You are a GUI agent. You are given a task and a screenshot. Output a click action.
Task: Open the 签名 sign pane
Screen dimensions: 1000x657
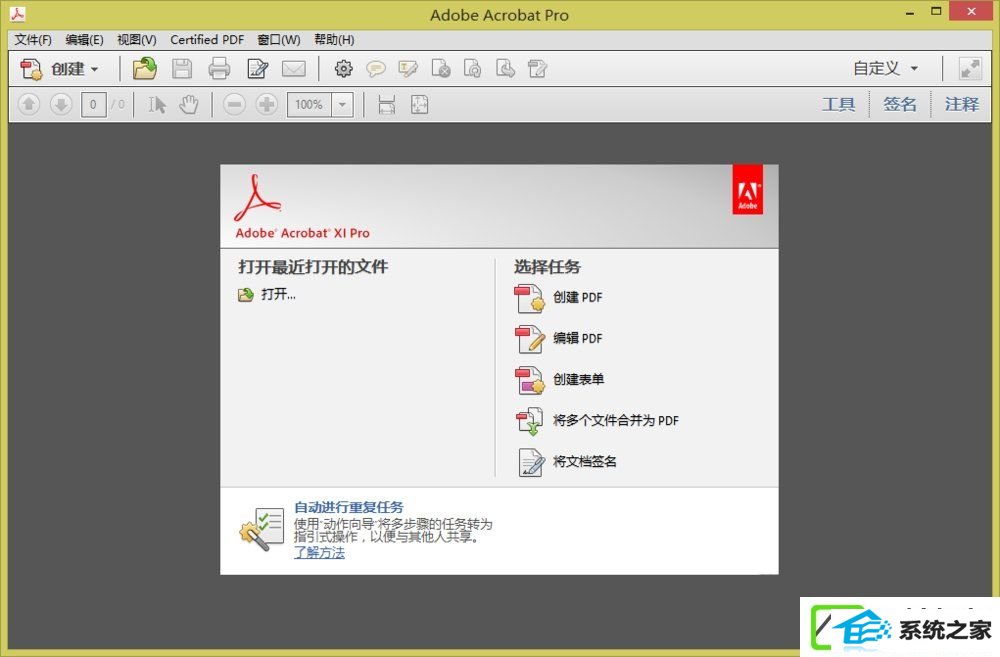(900, 104)
